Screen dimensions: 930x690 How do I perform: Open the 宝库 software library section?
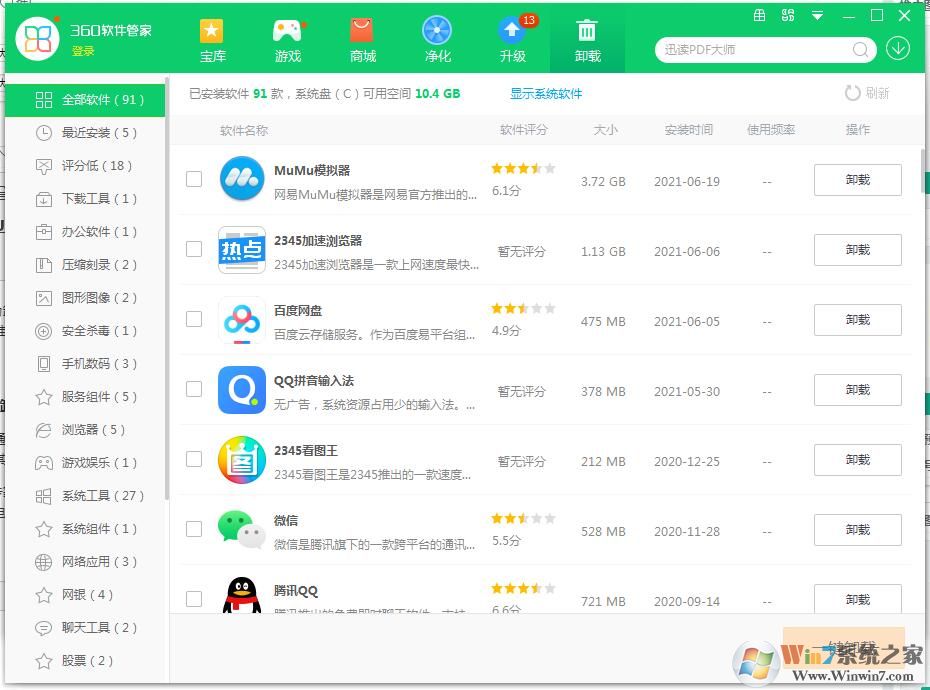[x=212, y=40]
